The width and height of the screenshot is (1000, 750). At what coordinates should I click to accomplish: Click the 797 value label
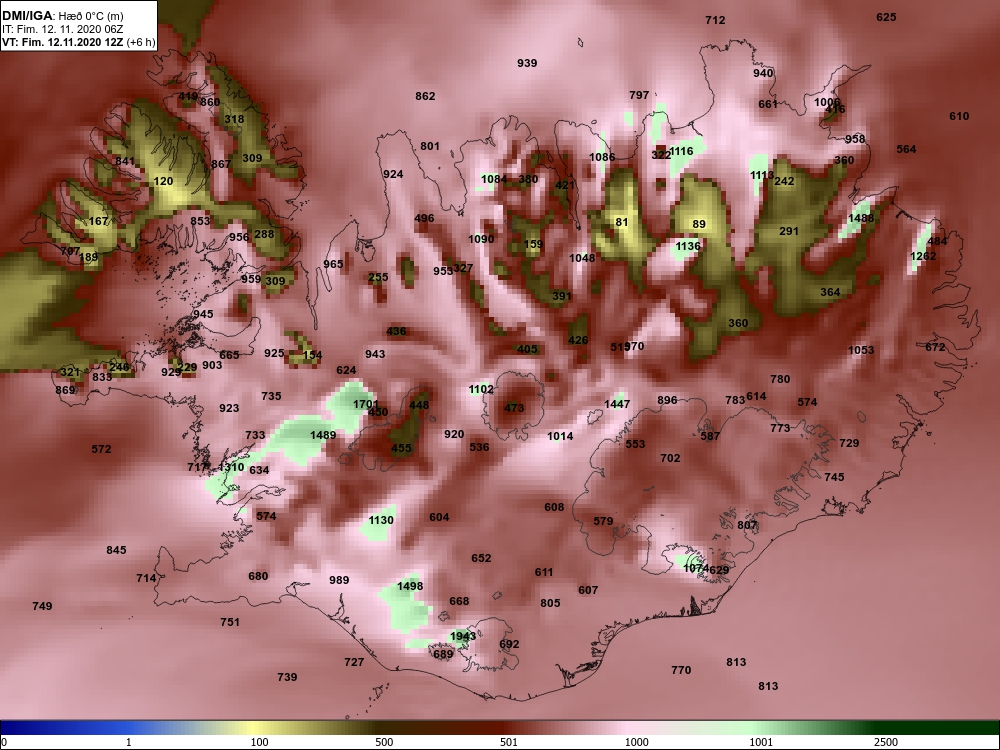(639, 95)
